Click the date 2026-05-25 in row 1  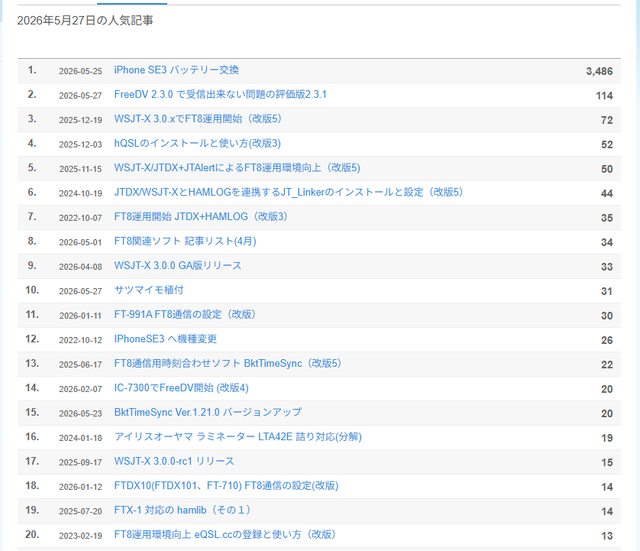(x=80, y=71)
